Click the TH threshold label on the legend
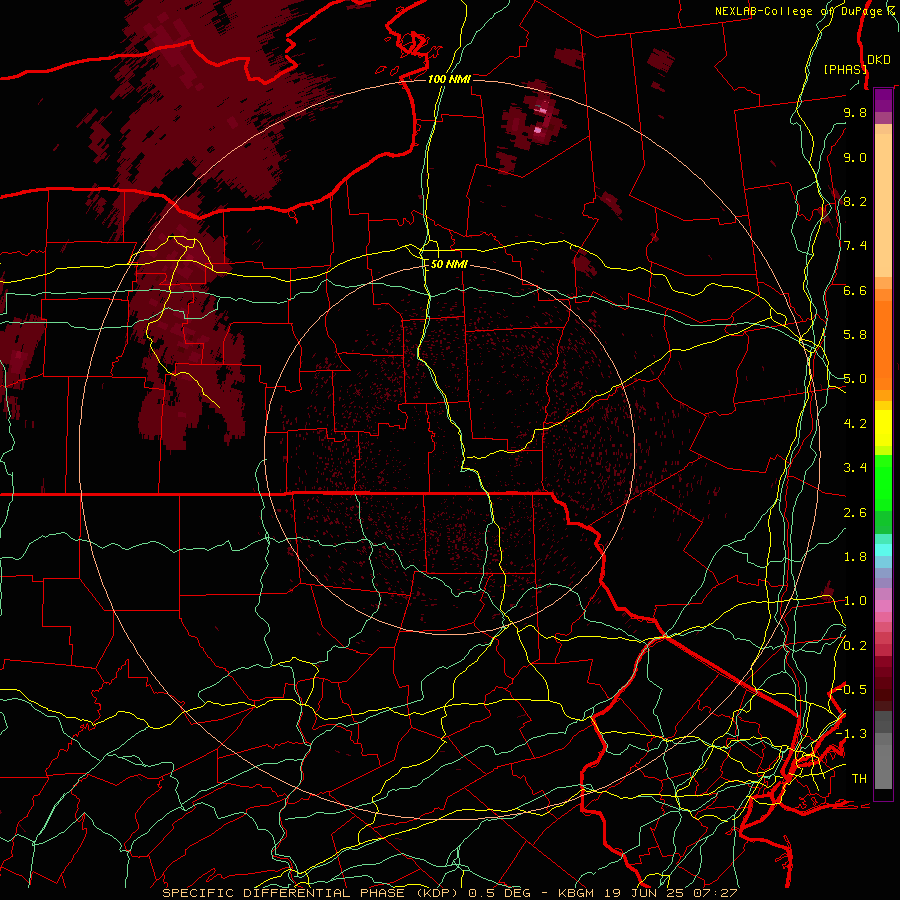Image resolution: width=900 pixels, height=900 pixels. click(859, 779)
